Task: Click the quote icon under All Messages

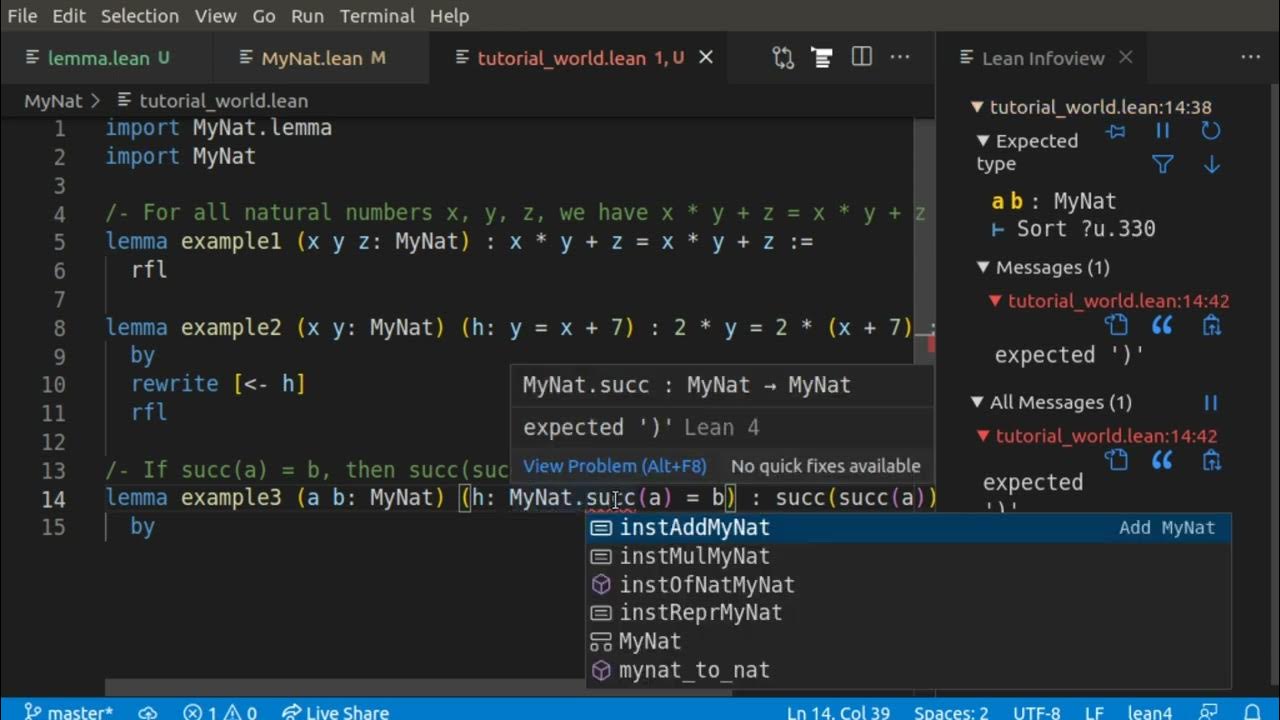Action: pos(1163,460)
